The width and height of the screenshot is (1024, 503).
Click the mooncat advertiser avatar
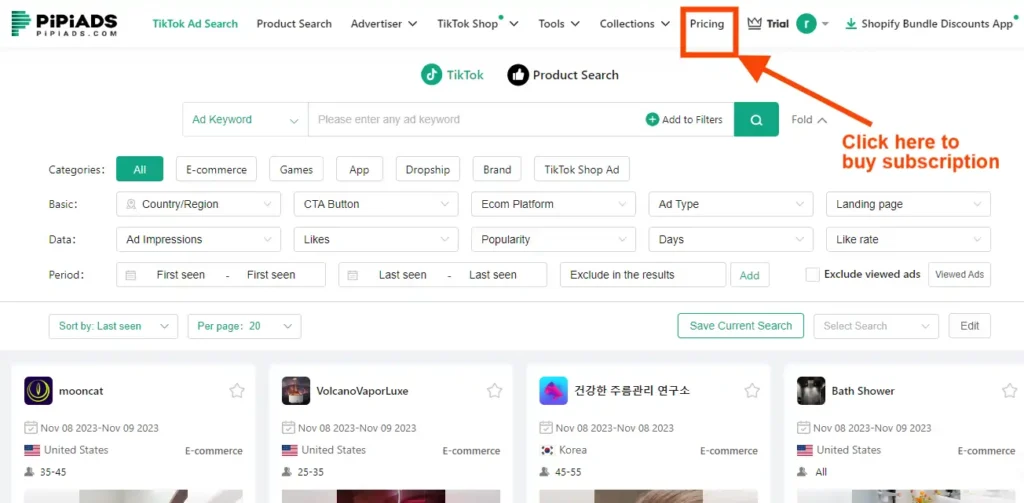coord(39,391)
